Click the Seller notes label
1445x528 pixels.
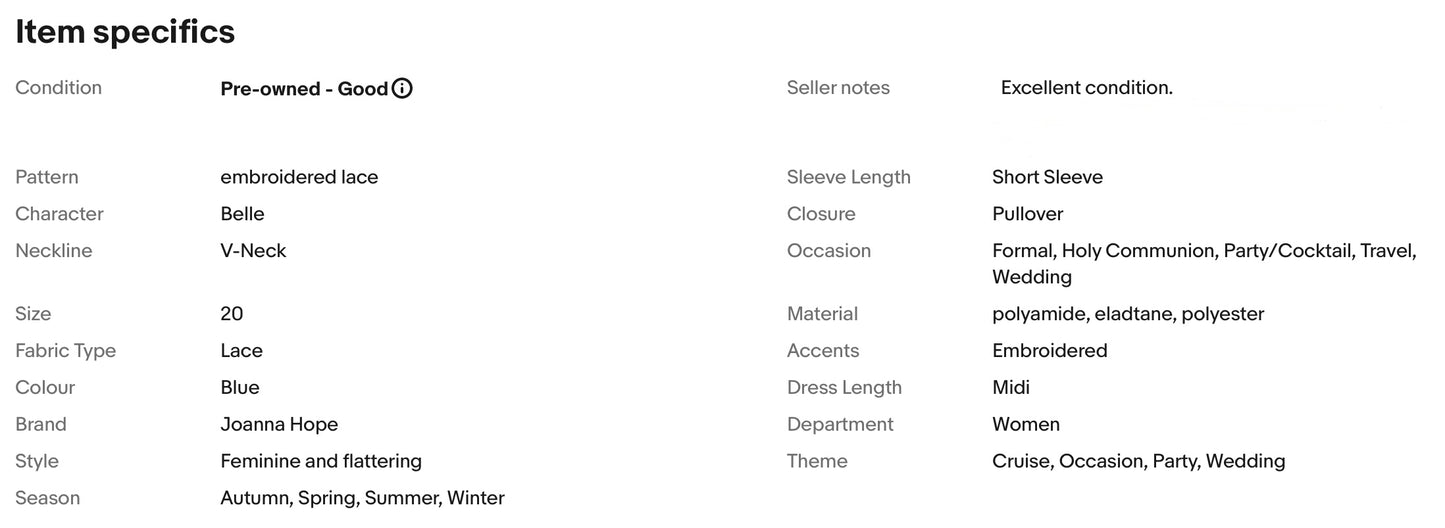[838, 88]
